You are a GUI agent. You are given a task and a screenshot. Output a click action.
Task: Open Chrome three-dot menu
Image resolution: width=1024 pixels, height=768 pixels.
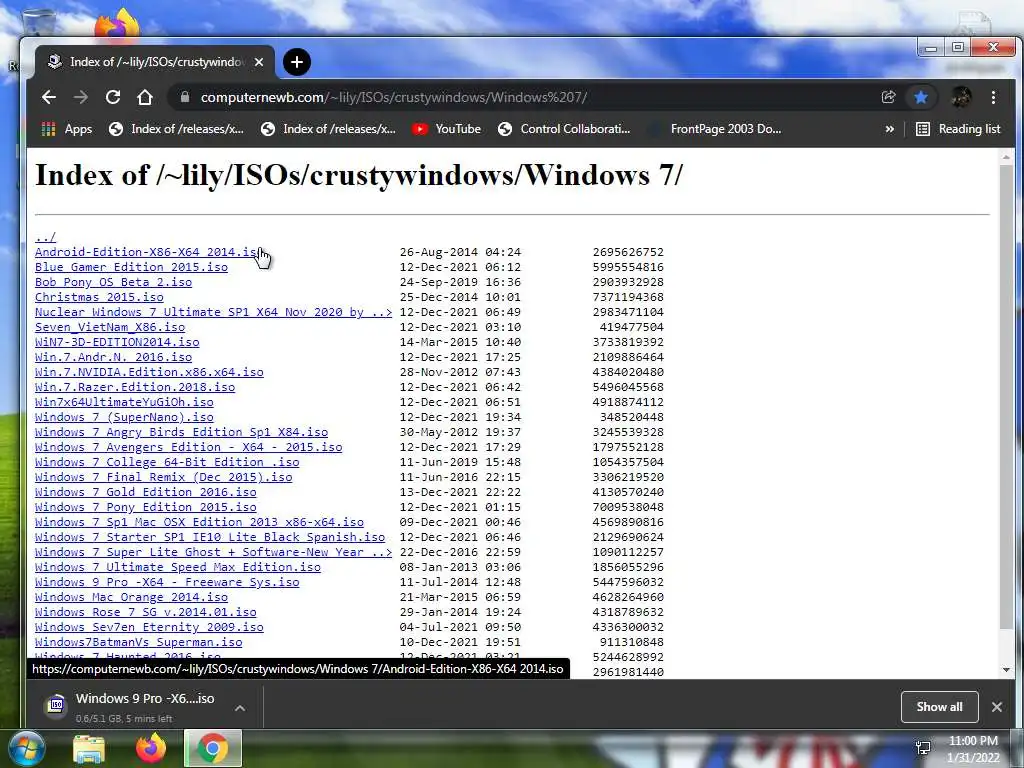[993, 97]
